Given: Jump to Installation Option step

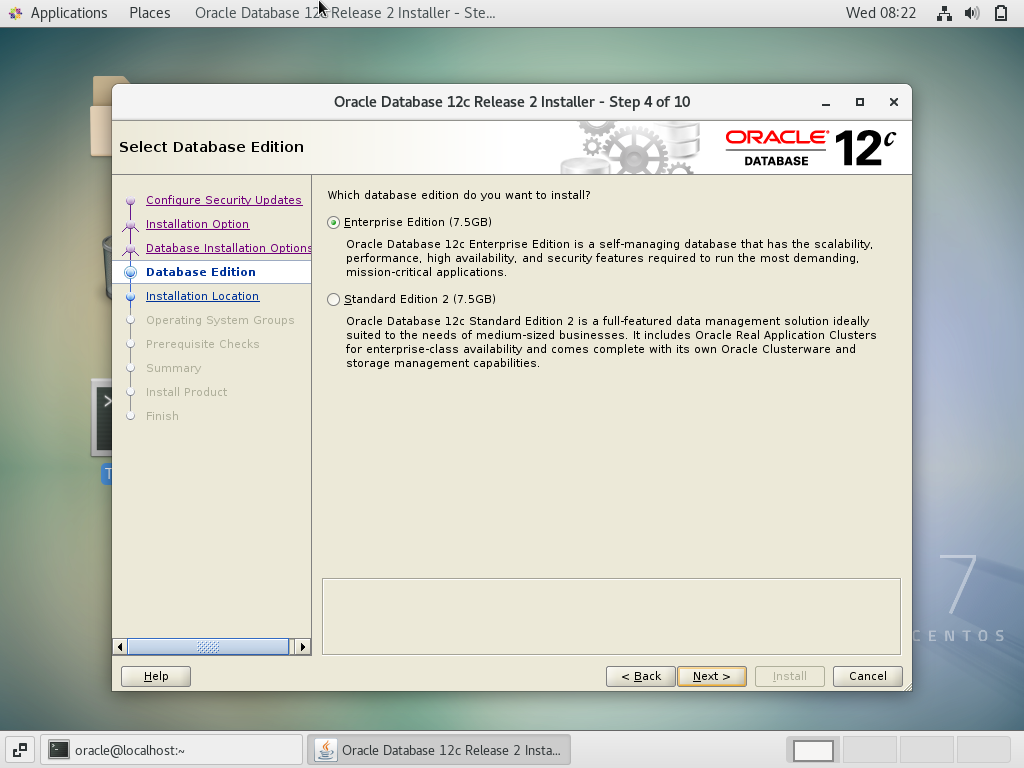Looking at the screenshot, I should [x=197, y=224].
